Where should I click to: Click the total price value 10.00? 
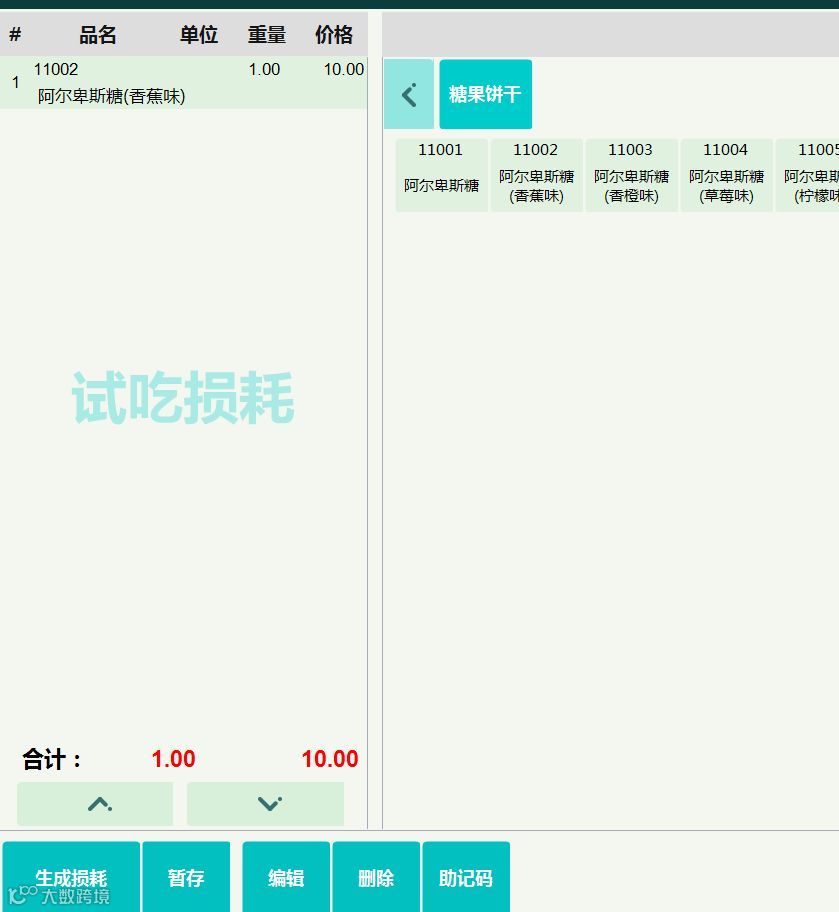pos(329,759)
